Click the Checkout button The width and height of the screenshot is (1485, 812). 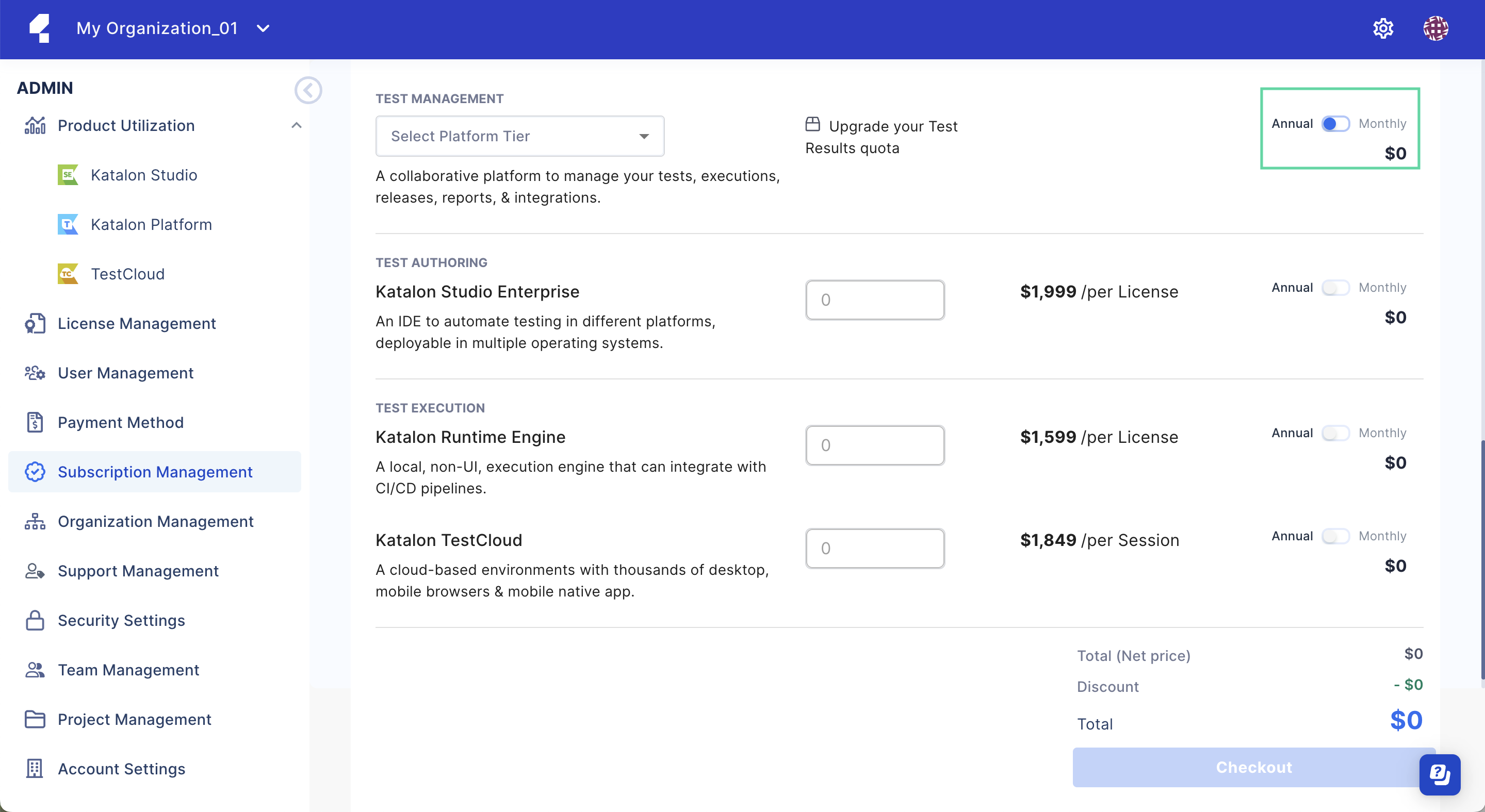coord(1254,767)
